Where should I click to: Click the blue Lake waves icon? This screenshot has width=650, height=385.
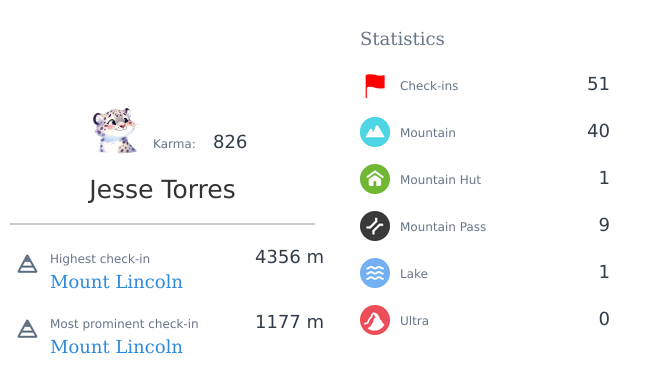click(375, 273)
